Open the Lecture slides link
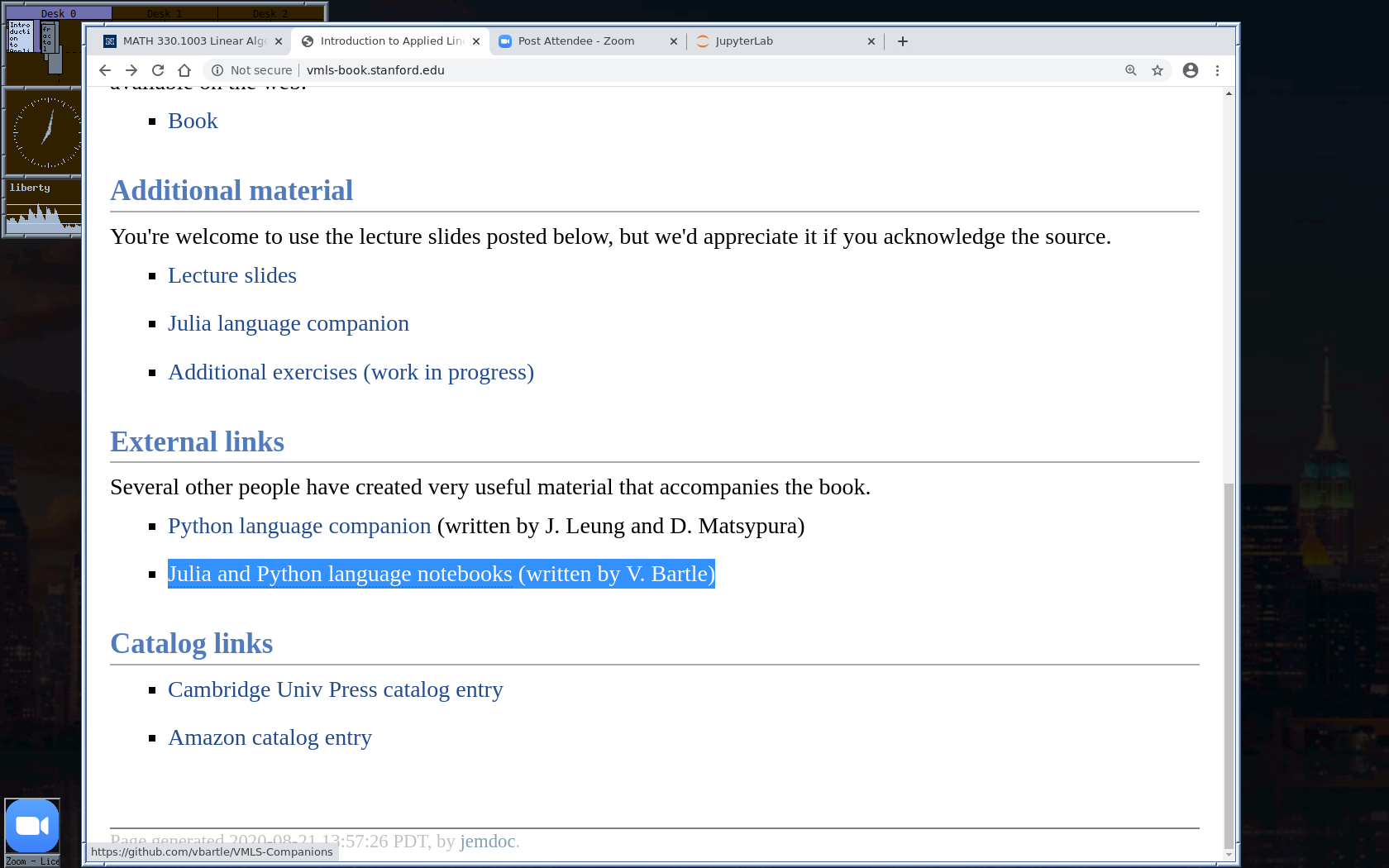Viewport: 1389px width, 868px height. click(x=231, y=275)
